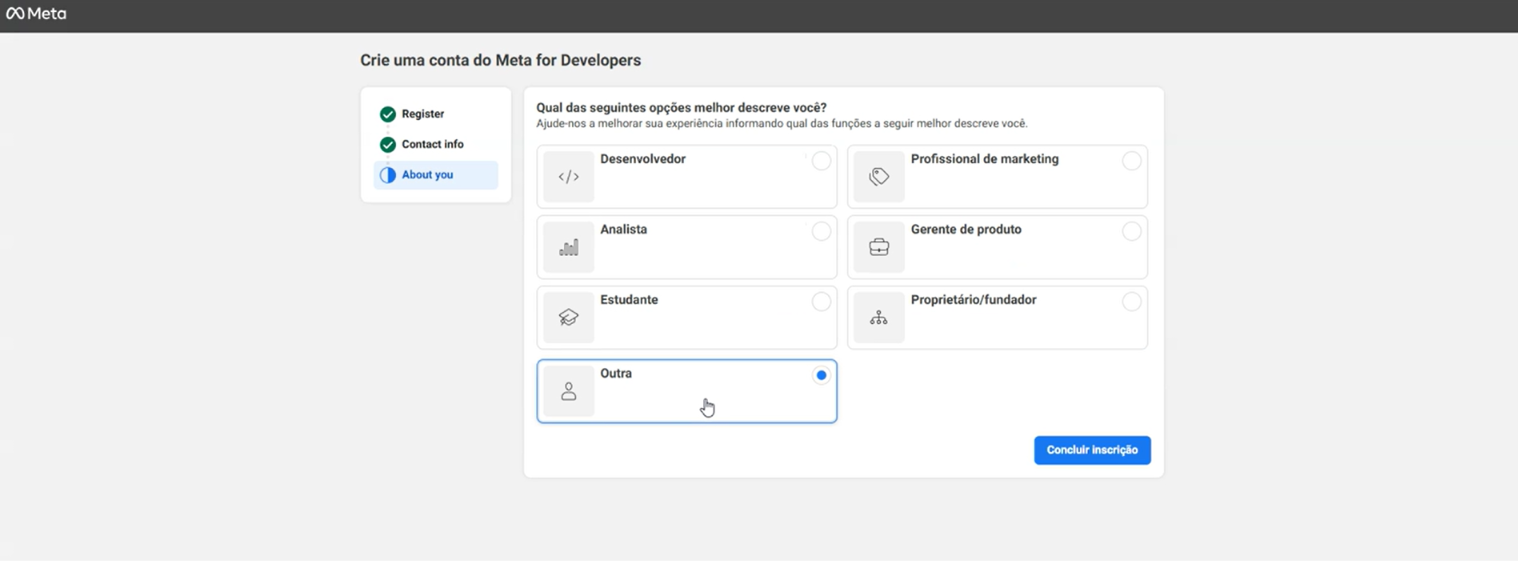Click the Outra person icon
This screenshot has width=1518, height=561.
[569, 391]
